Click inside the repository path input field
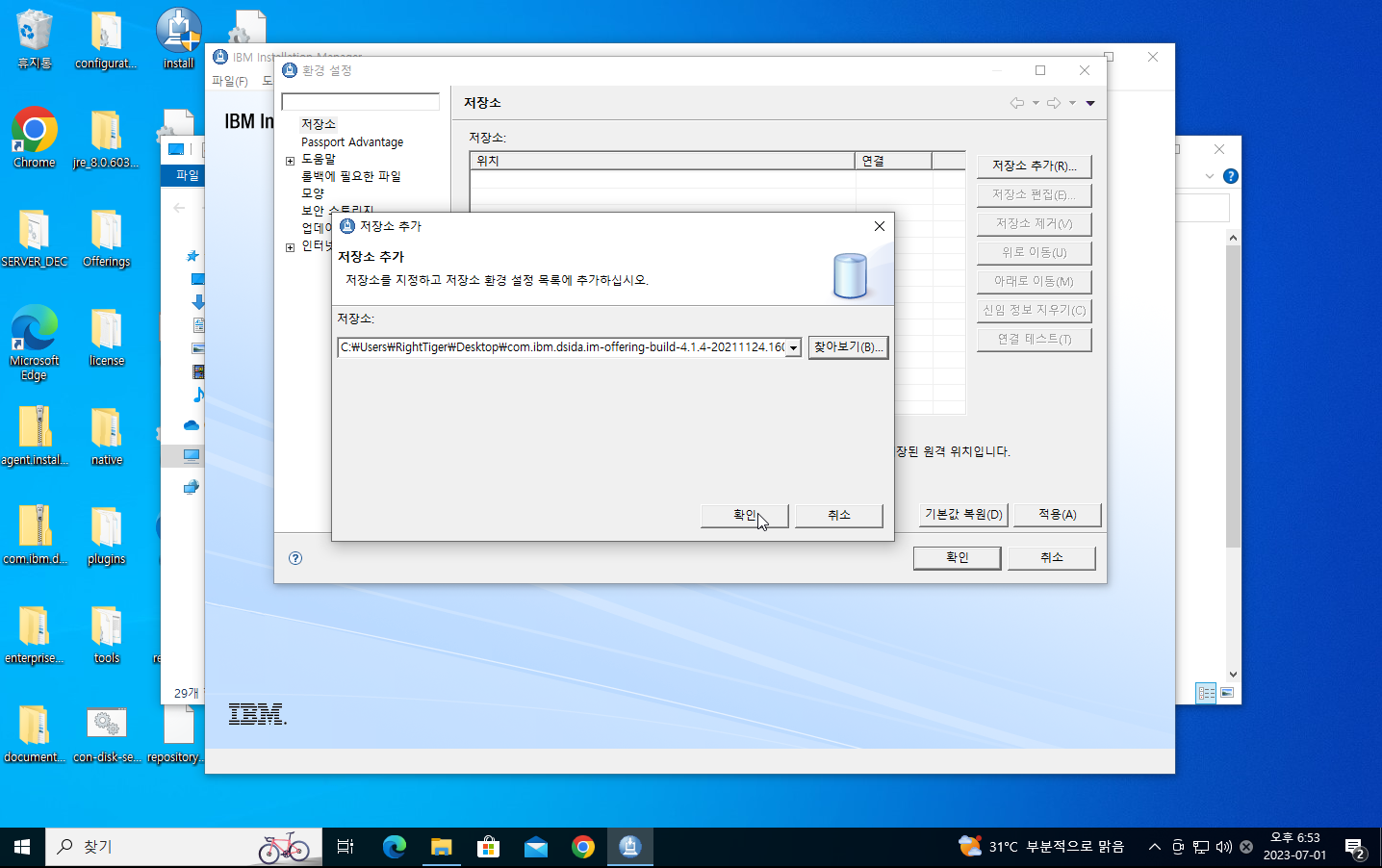 (562, 347)
